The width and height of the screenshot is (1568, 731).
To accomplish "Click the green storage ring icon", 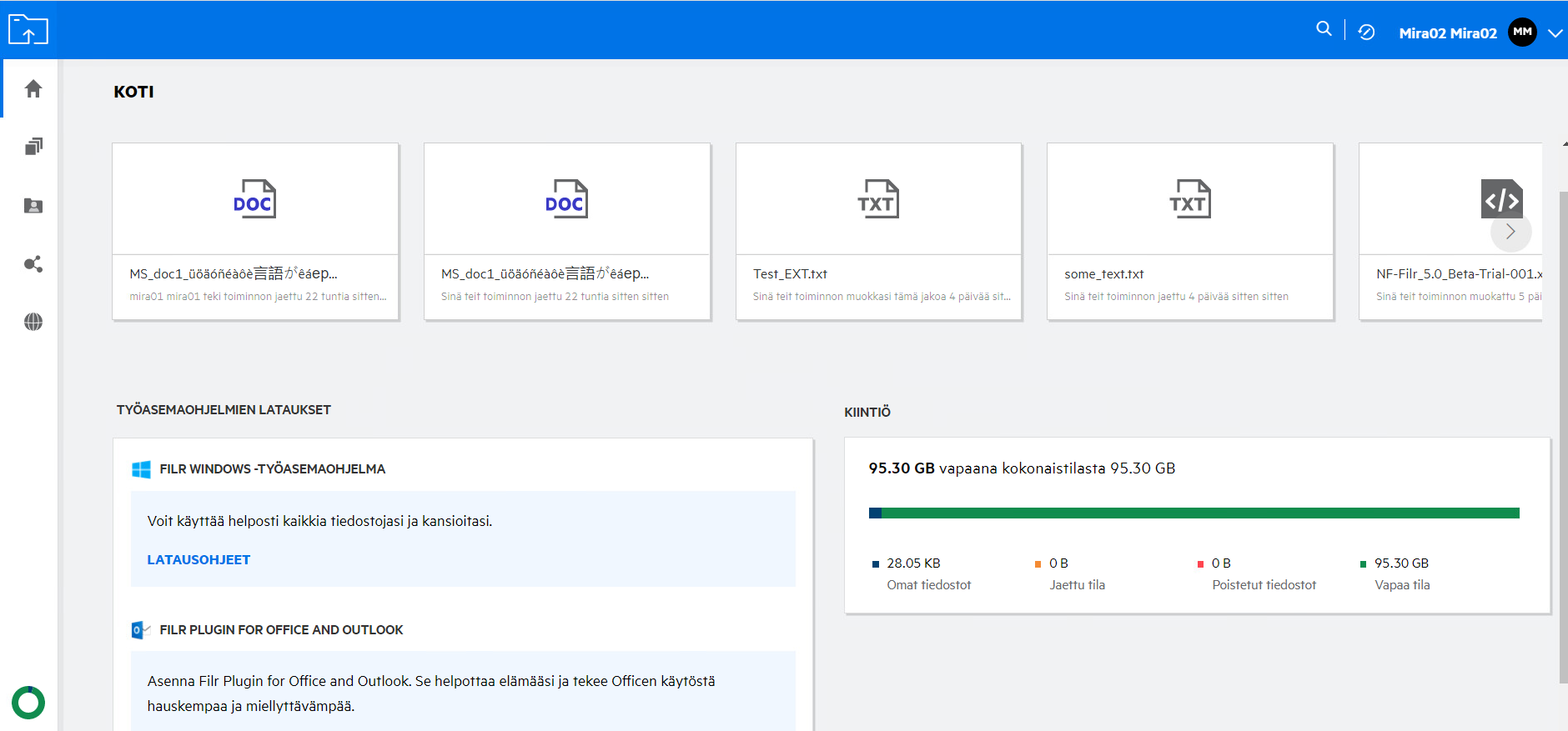I will point(28,703).
